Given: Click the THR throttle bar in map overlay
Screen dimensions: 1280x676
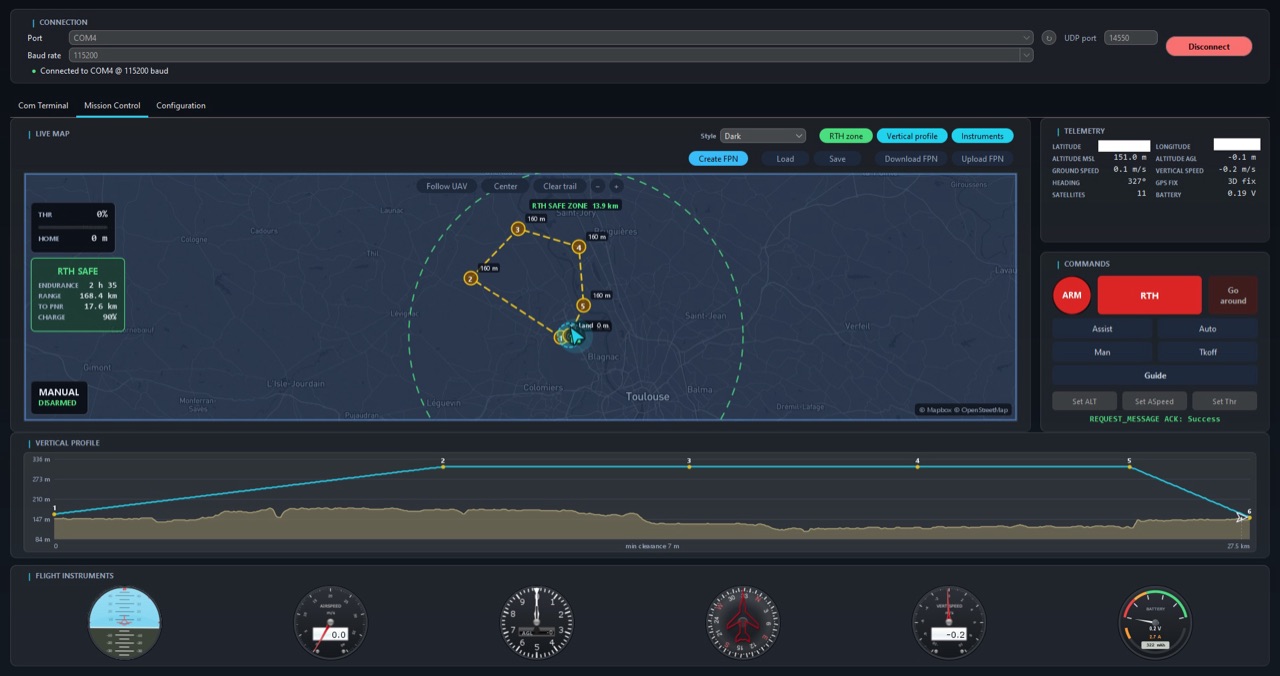Looking at the screenshot, I should (73, 226).
